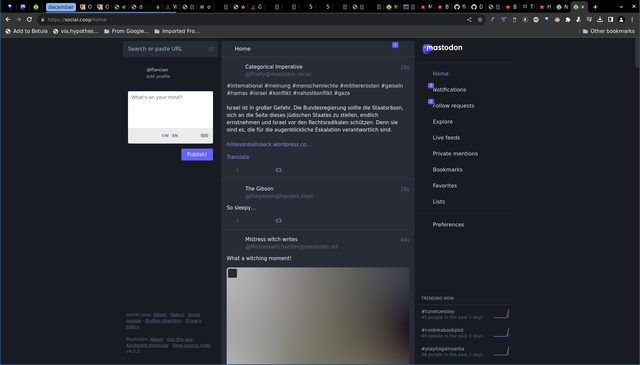Open Chrome extensions puzzle icon
This screenshot has width=640, height=365.
pyautogui.click(x=568, y=20)
